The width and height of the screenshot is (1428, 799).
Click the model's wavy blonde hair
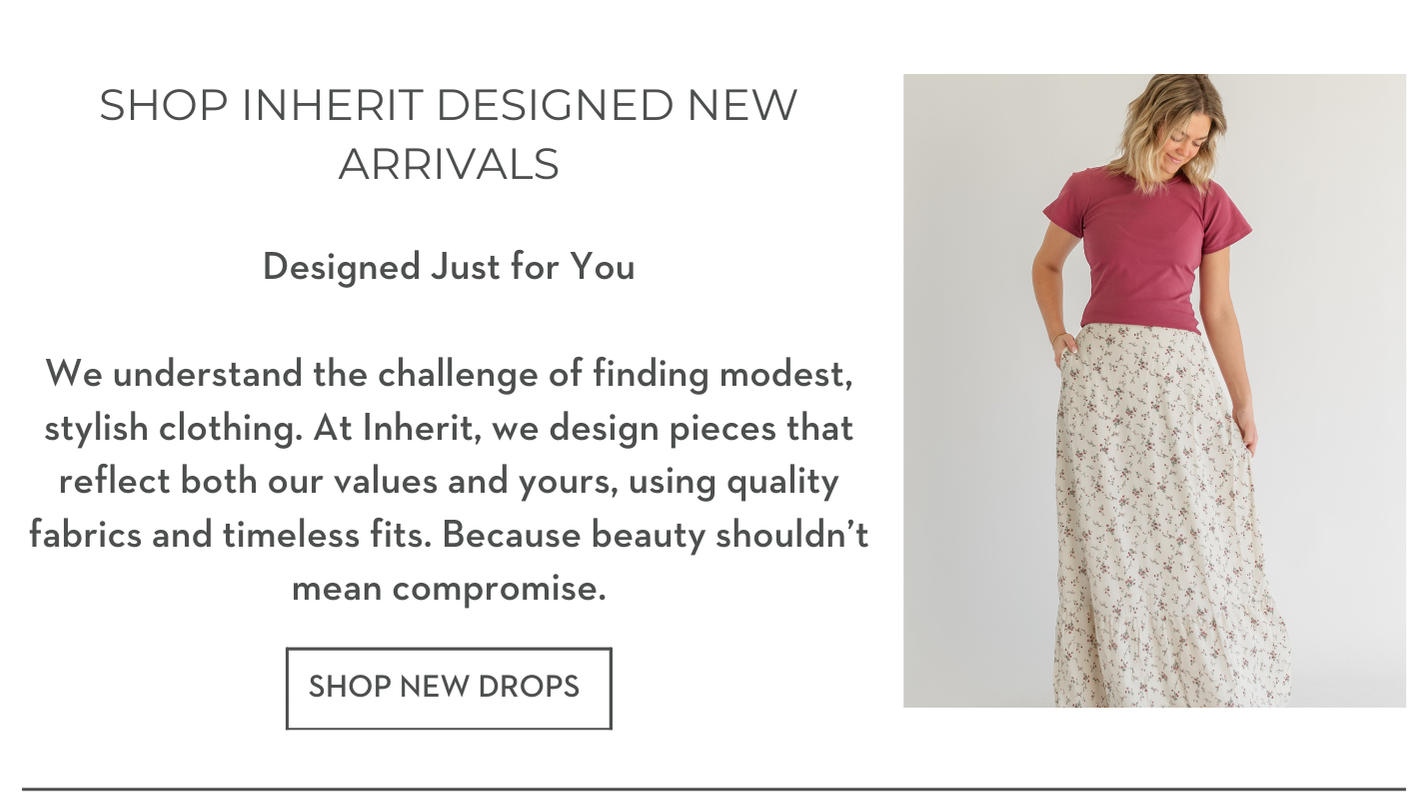1170,125
